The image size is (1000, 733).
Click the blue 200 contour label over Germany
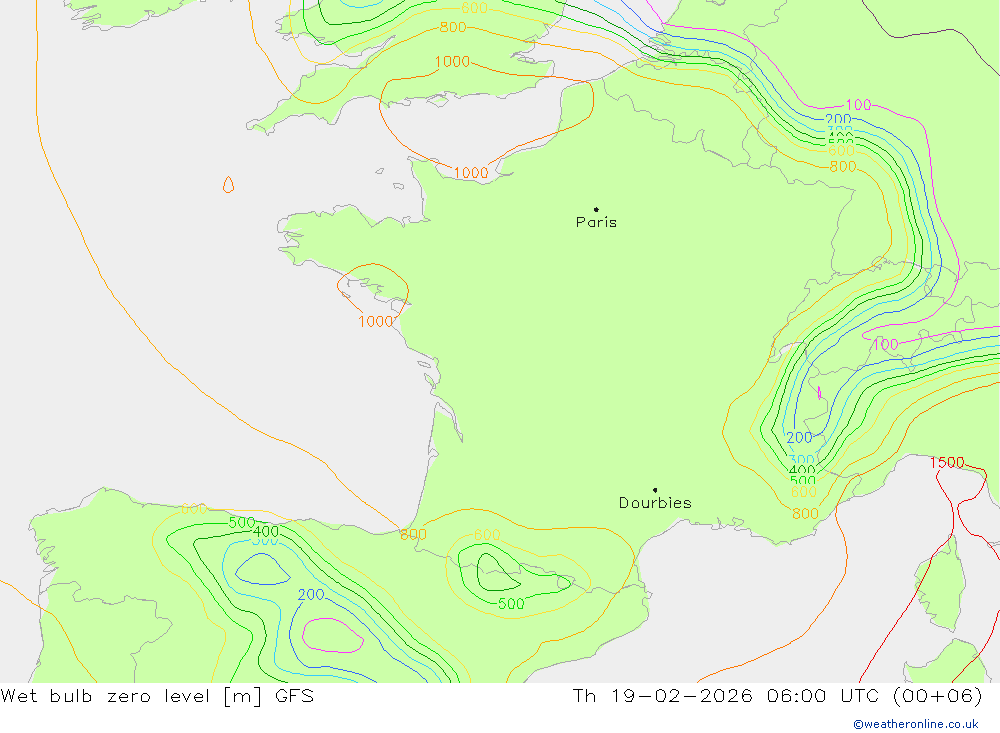pyautogui.click(x=838, y=119)
